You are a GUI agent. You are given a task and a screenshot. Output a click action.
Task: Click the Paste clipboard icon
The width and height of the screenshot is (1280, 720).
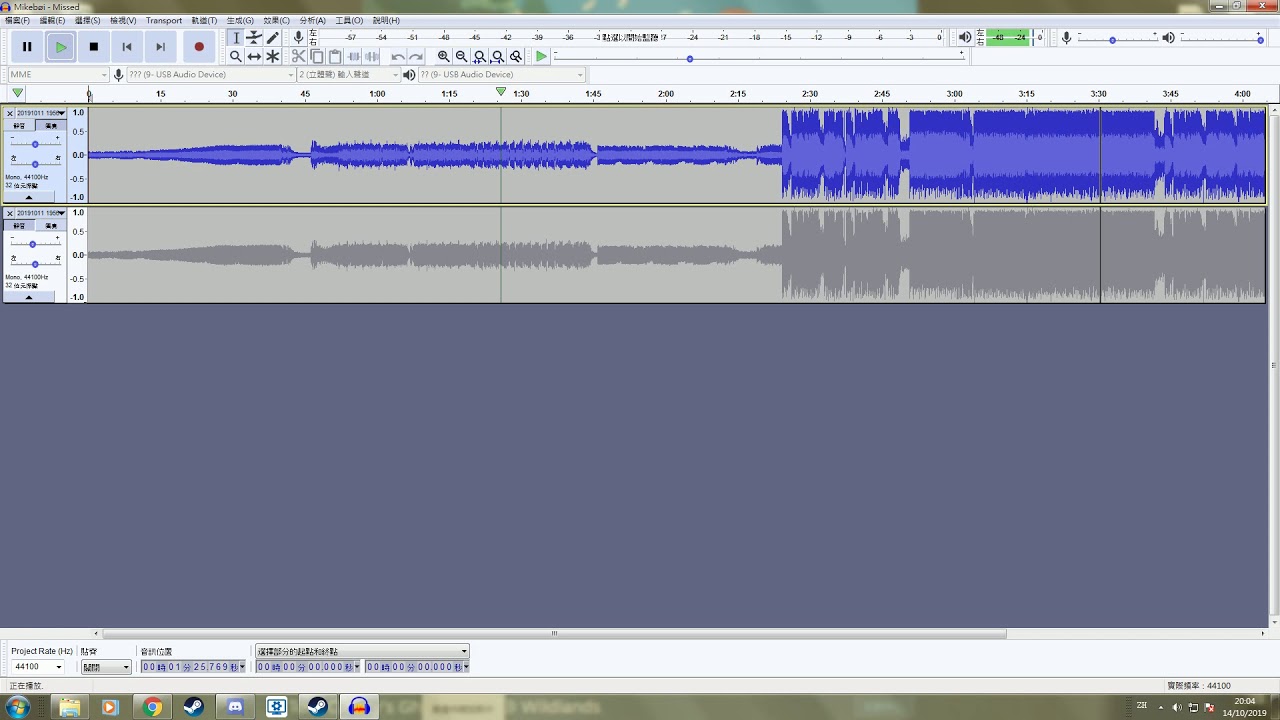click(335, 57)
